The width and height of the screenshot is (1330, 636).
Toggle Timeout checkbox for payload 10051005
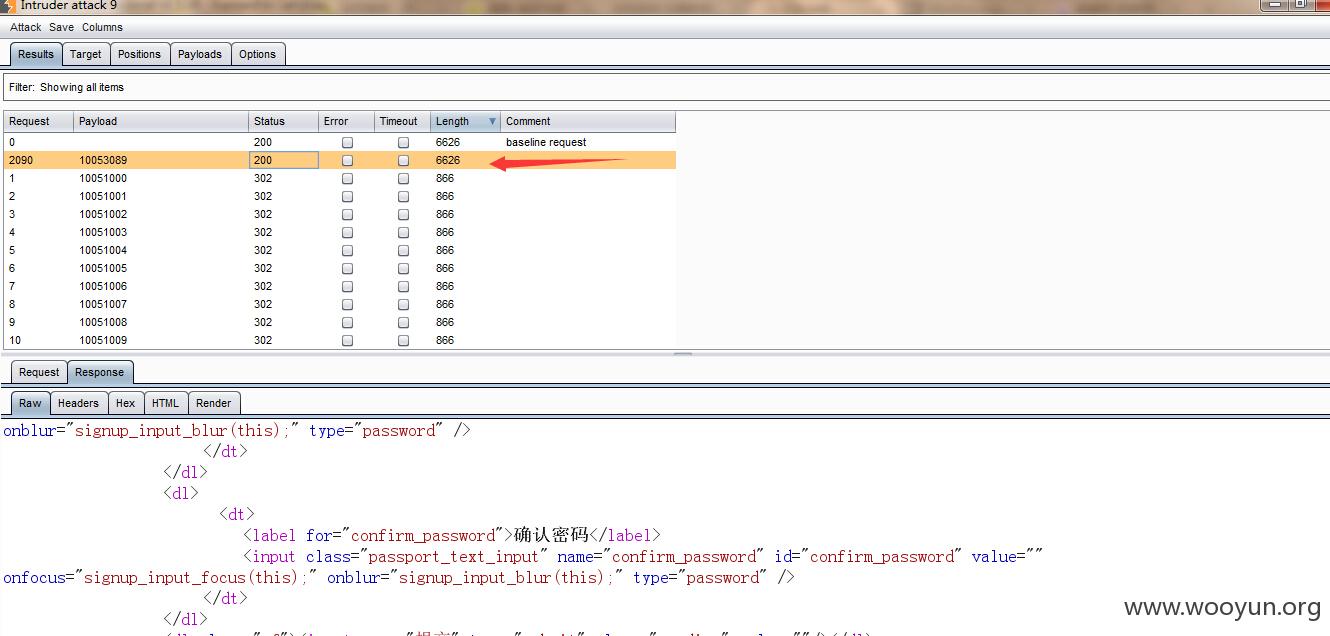pos(403,268)
